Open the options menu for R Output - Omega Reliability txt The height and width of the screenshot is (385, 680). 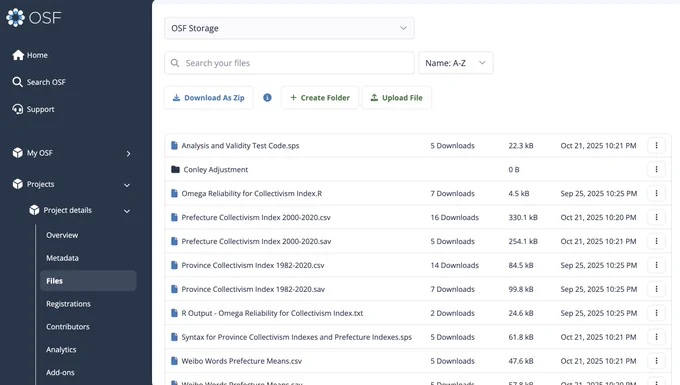[656, 313]
